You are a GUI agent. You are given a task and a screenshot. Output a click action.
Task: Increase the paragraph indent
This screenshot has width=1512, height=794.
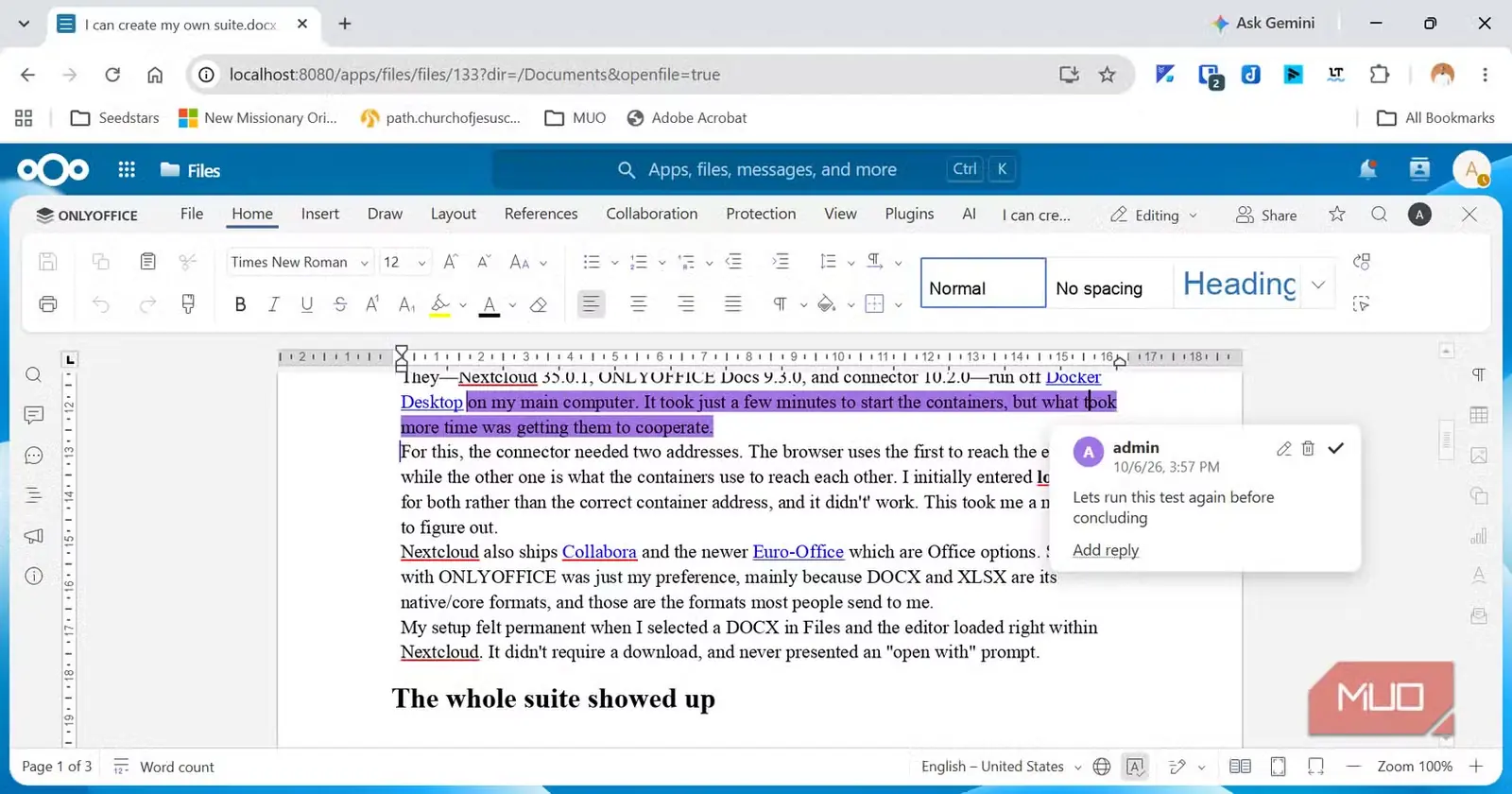pos(781,262)
